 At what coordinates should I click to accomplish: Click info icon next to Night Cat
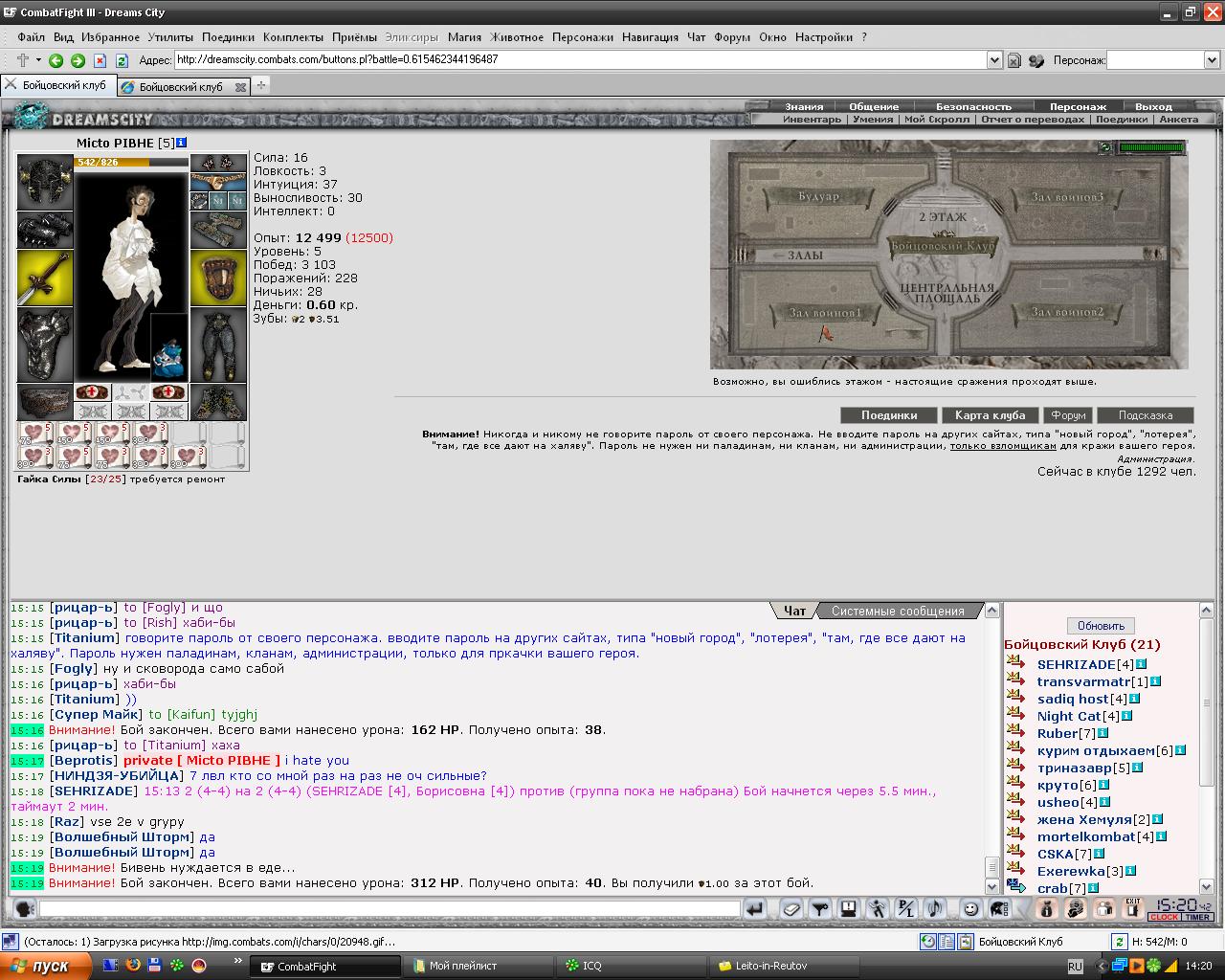(x=1126, y=716)
